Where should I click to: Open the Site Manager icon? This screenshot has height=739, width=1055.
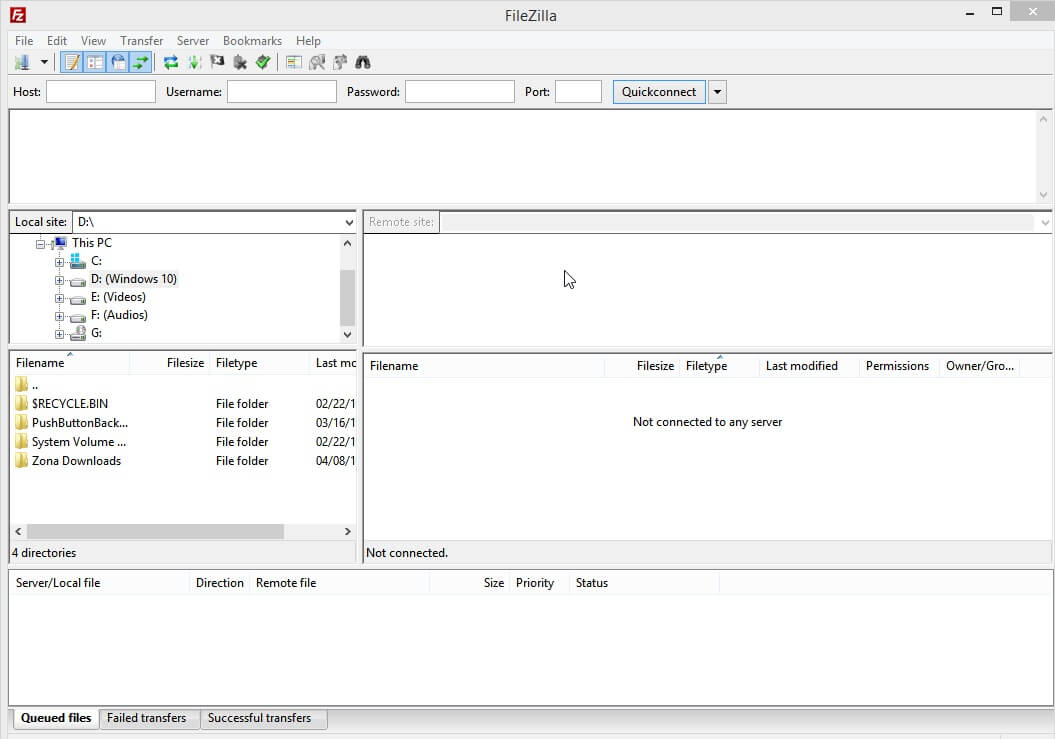tap(22, 63)
